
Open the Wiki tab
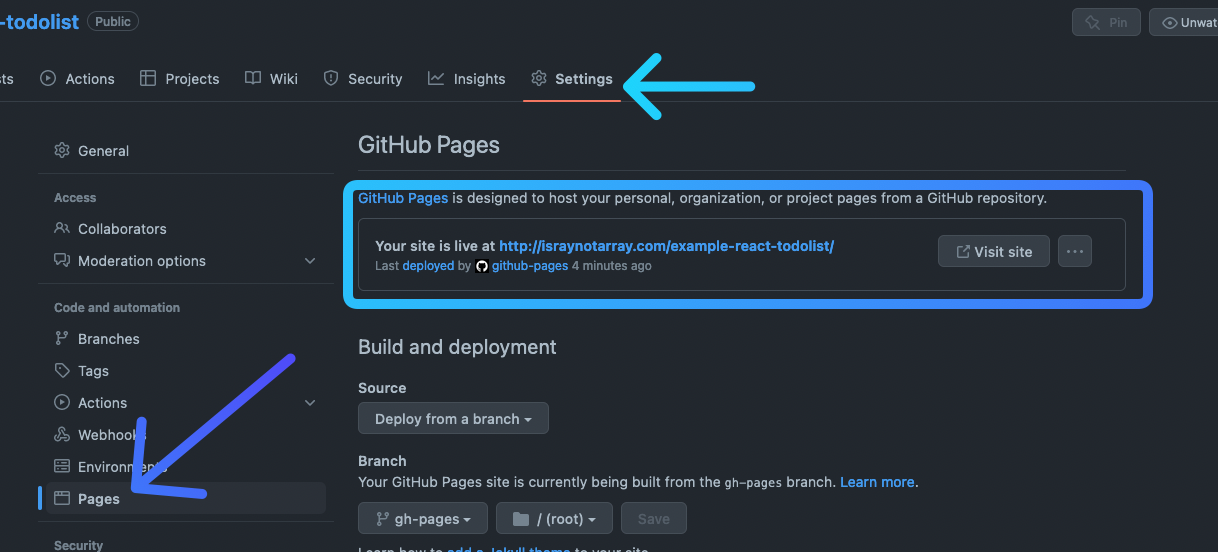tap(272, 79)
